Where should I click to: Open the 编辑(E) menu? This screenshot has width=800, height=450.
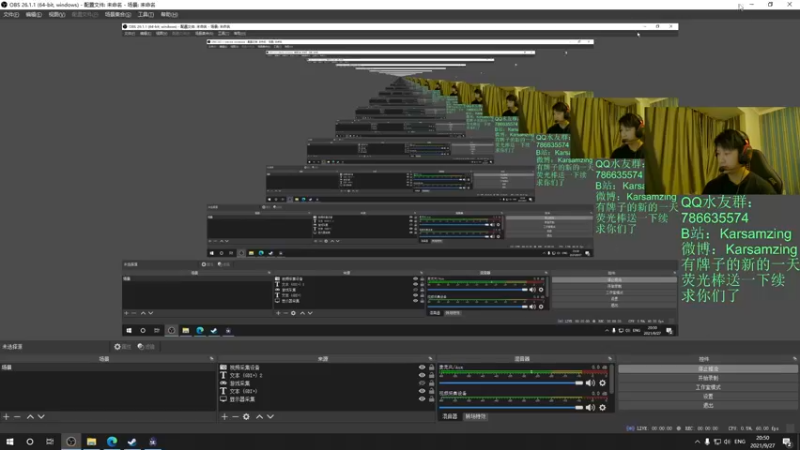click(34, 15)
